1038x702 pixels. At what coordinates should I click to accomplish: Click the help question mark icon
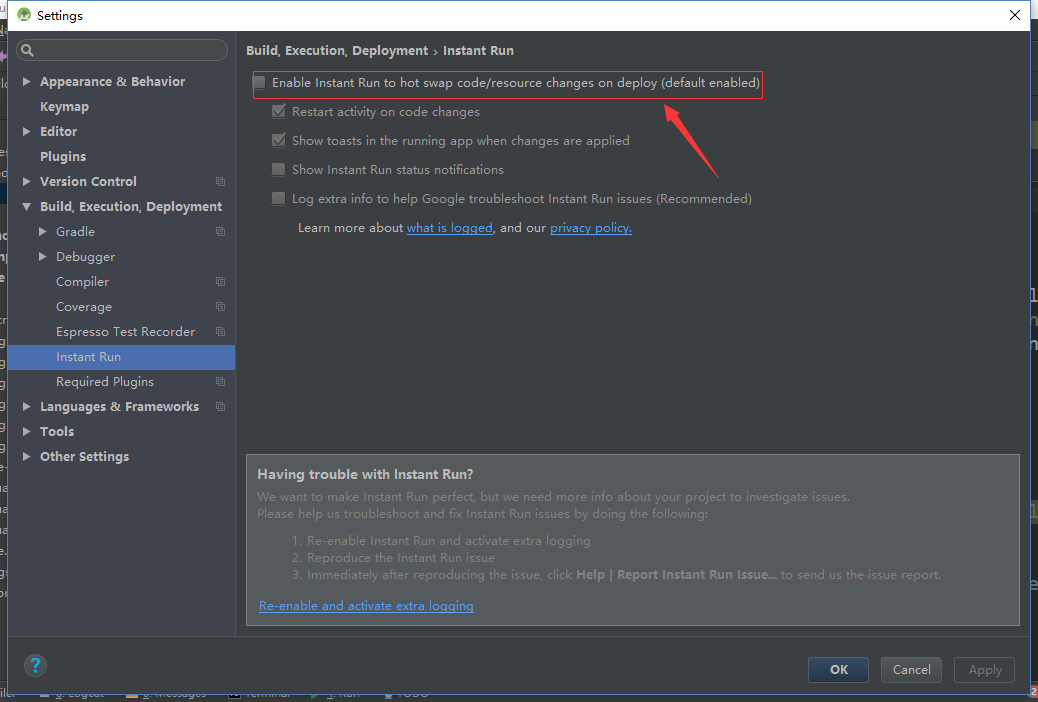point(35,666)
